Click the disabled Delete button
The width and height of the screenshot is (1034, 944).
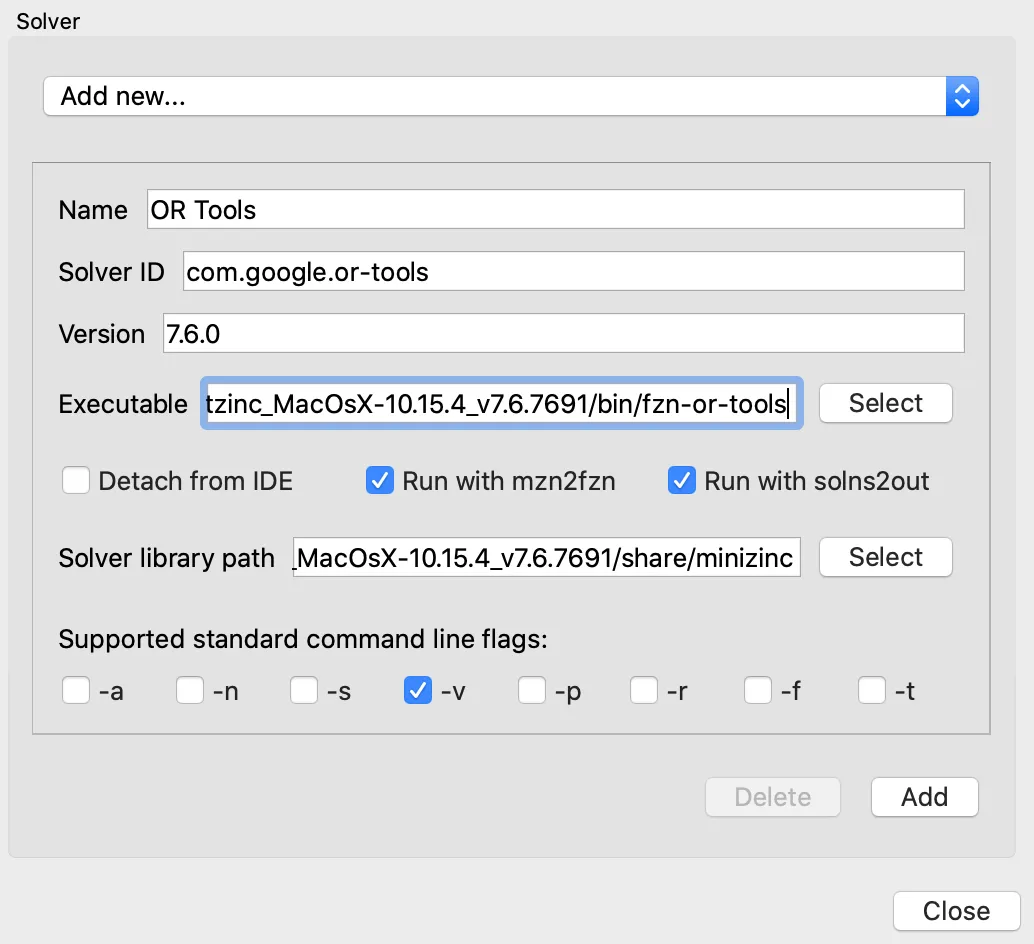[x=772, y=797]
